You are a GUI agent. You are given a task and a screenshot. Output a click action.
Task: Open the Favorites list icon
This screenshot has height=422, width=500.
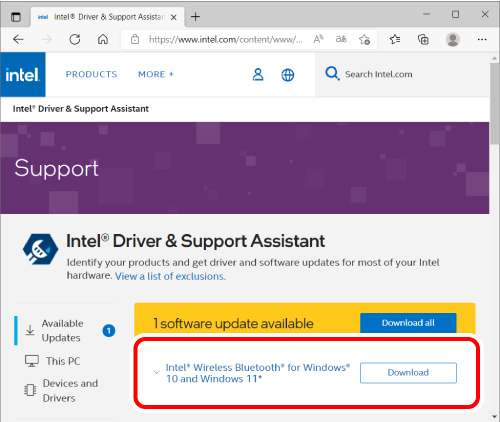395,40
